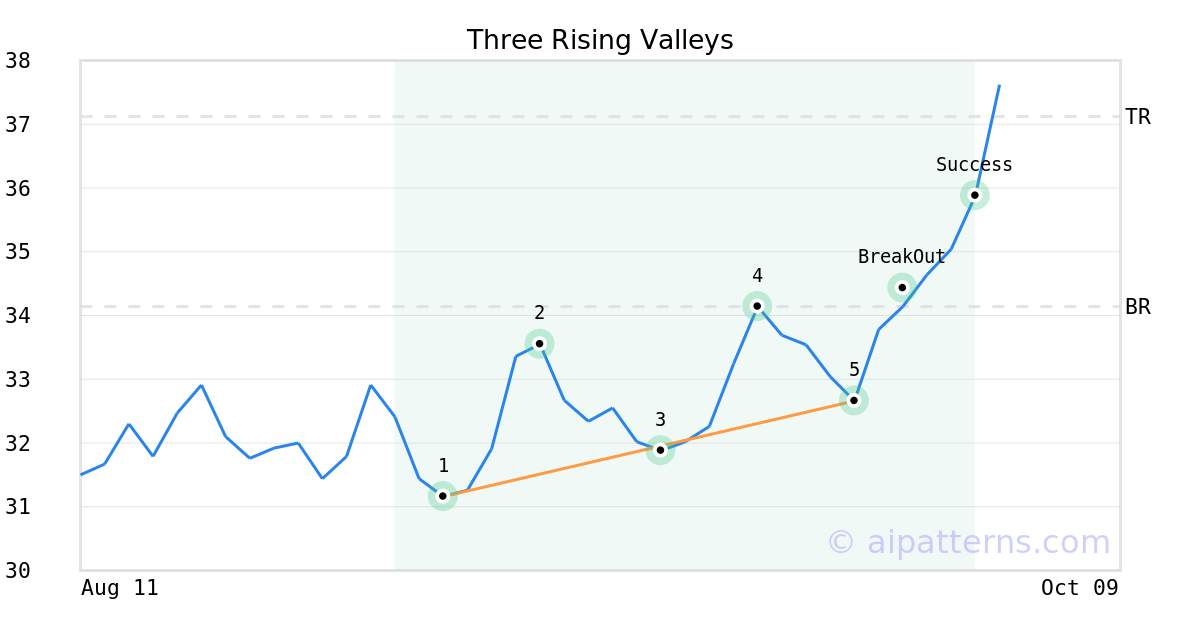This screenshot has height=630, width=1200.
Task: Click the valley marker numbered 5
Action: click(854, 401)
